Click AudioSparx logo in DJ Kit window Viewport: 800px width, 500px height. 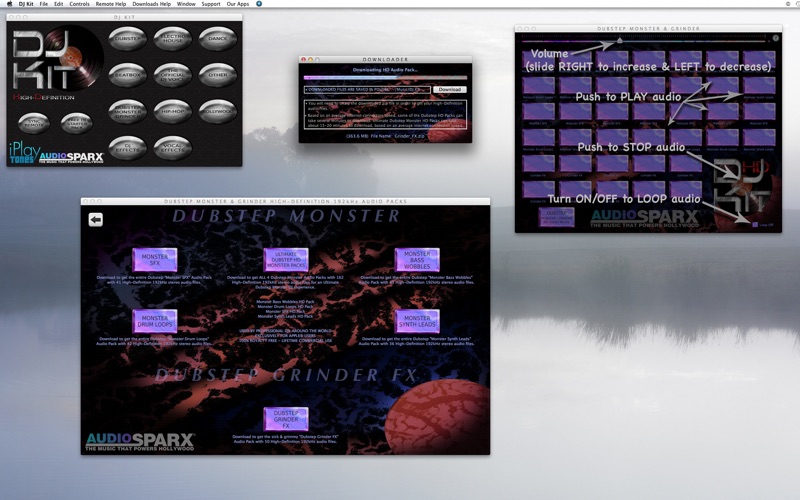(71, 158)
